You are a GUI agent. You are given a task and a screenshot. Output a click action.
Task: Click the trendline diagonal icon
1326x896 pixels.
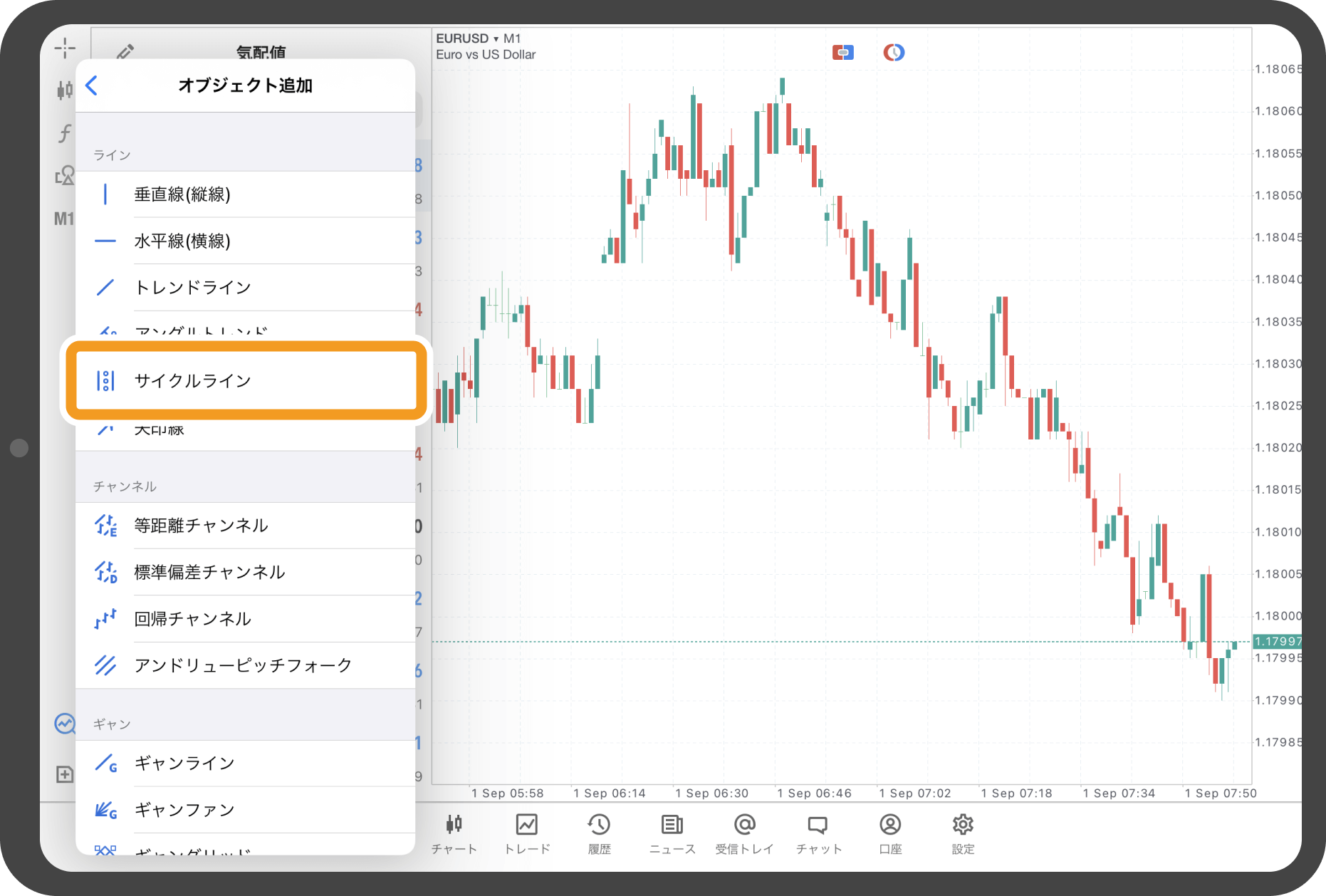(105, 287)
